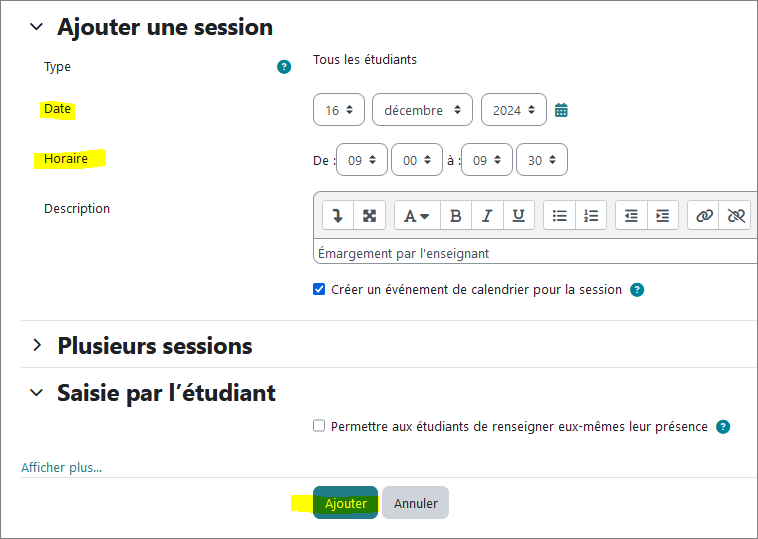Apply underline formatting in editor toolbar
This screenshot has width=758, height=539.
(x=518, y=215)
